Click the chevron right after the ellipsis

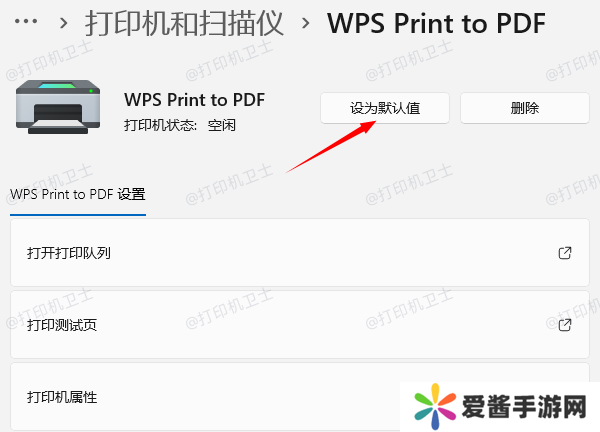click(64, 23)
